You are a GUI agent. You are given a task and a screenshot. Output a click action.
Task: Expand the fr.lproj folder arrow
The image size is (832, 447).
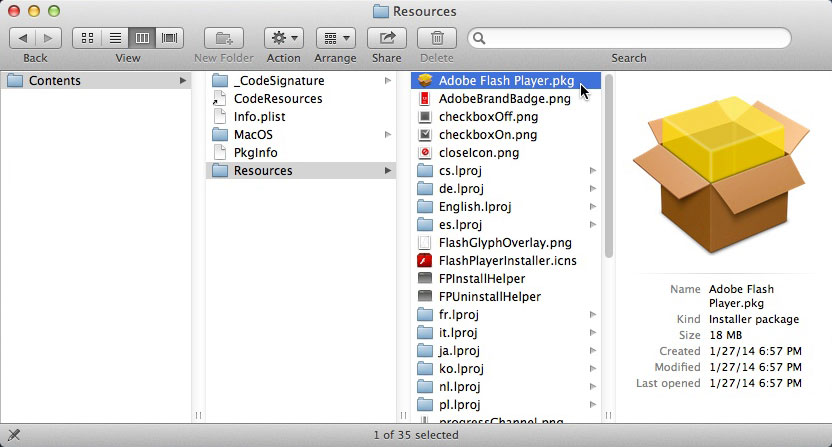click(593, 315)
